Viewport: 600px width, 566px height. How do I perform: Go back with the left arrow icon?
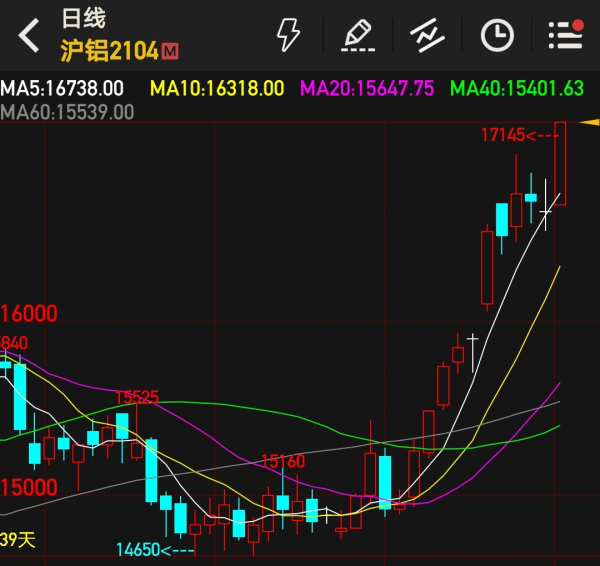29,35
